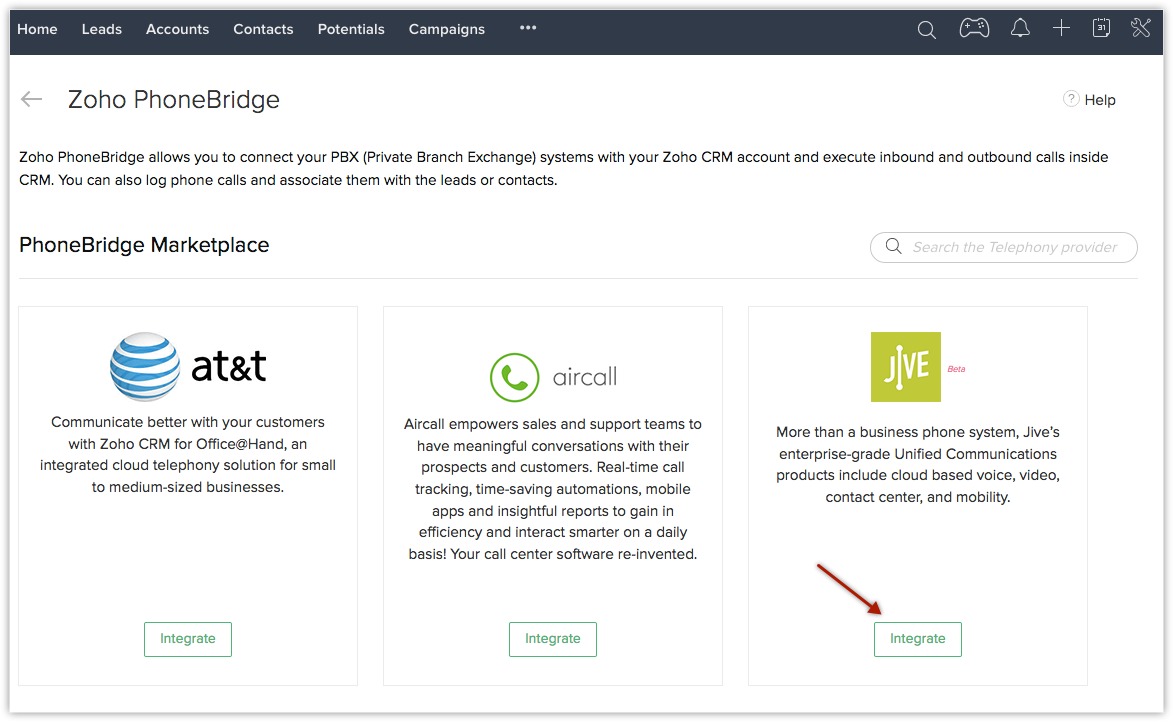Click the Jive logo
The width and height of the screenshot is (1173, 722).
click(905, 367)
